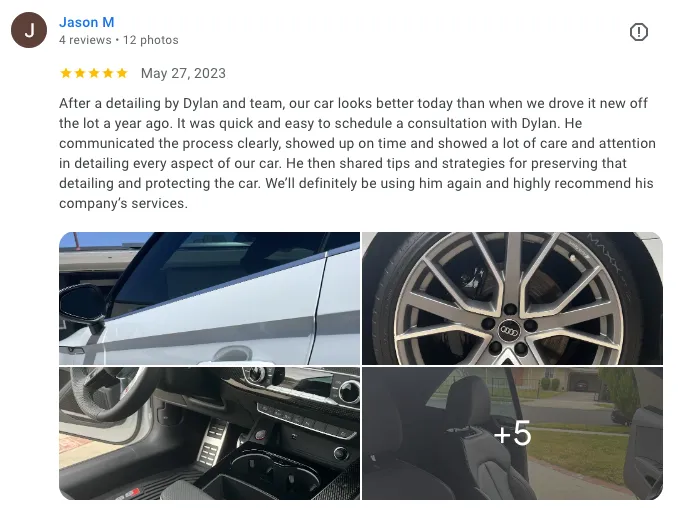Click the third star of the rating
This screenshot has height=508, width=678.
[94, 73]
